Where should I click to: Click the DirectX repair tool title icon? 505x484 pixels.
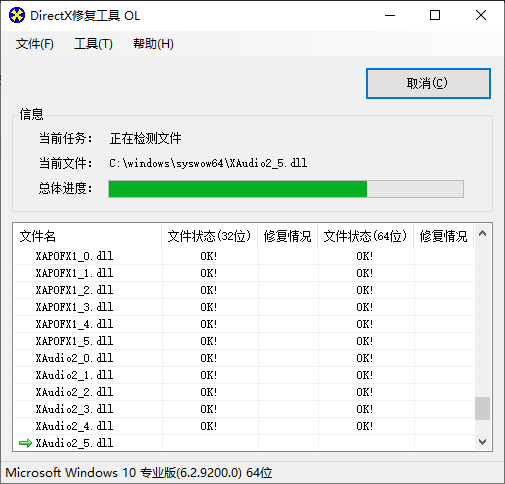[x=17, y=15]
